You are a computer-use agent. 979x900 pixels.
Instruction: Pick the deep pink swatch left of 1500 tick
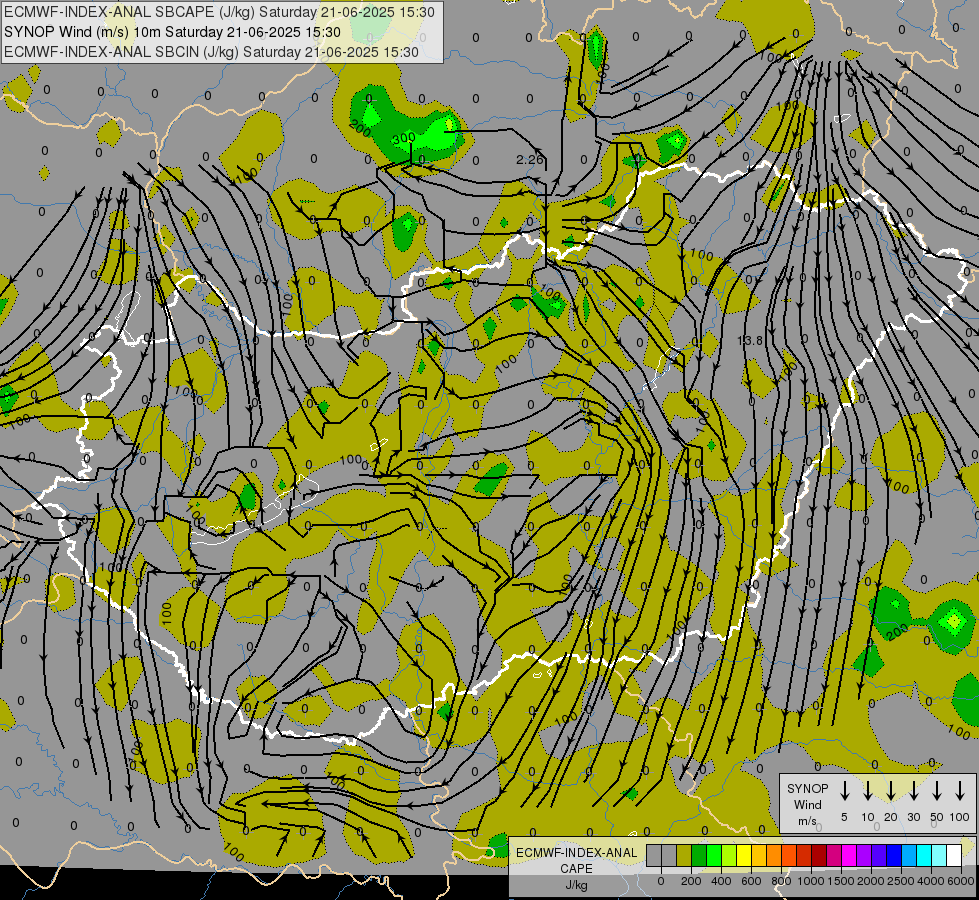pyautogui.click(x=835, y=855)
